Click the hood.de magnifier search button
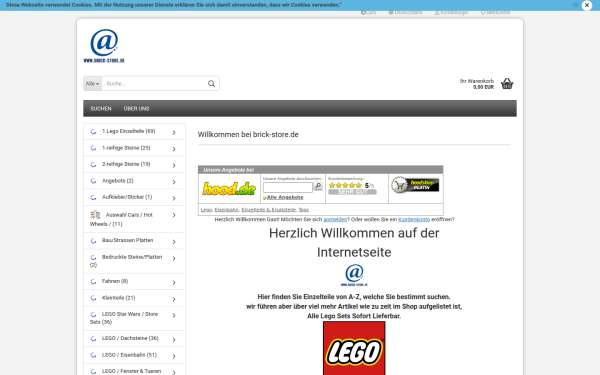 tap(318, 186)
